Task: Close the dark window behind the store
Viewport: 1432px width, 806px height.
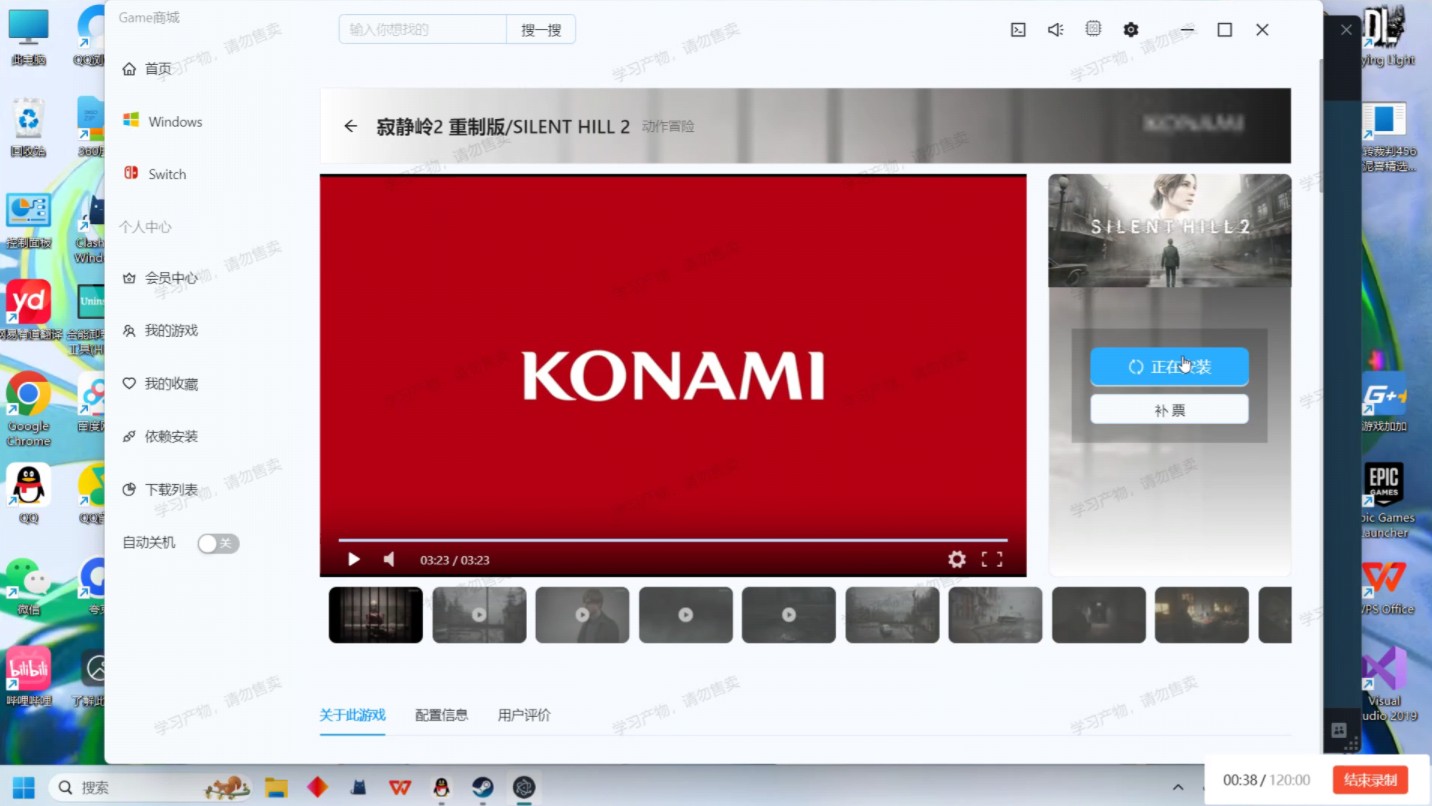Action: pos(1346,30)
